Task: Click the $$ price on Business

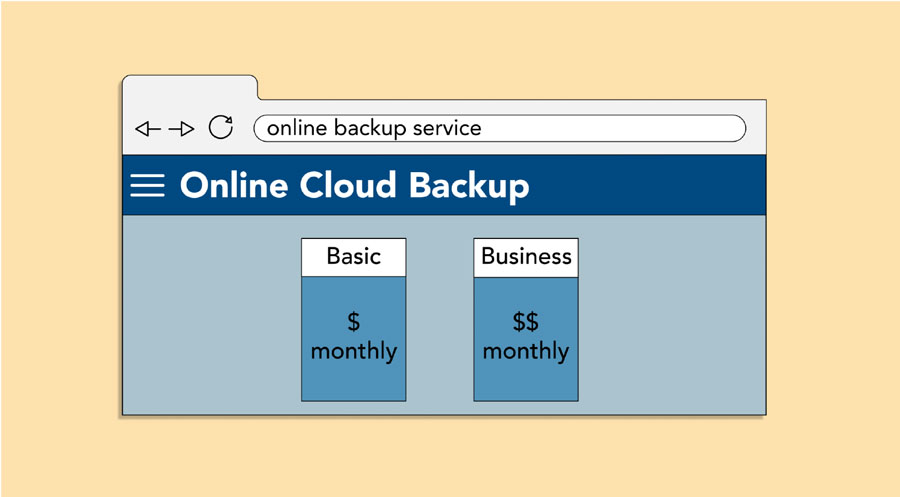Action: [x=526, y=322]
